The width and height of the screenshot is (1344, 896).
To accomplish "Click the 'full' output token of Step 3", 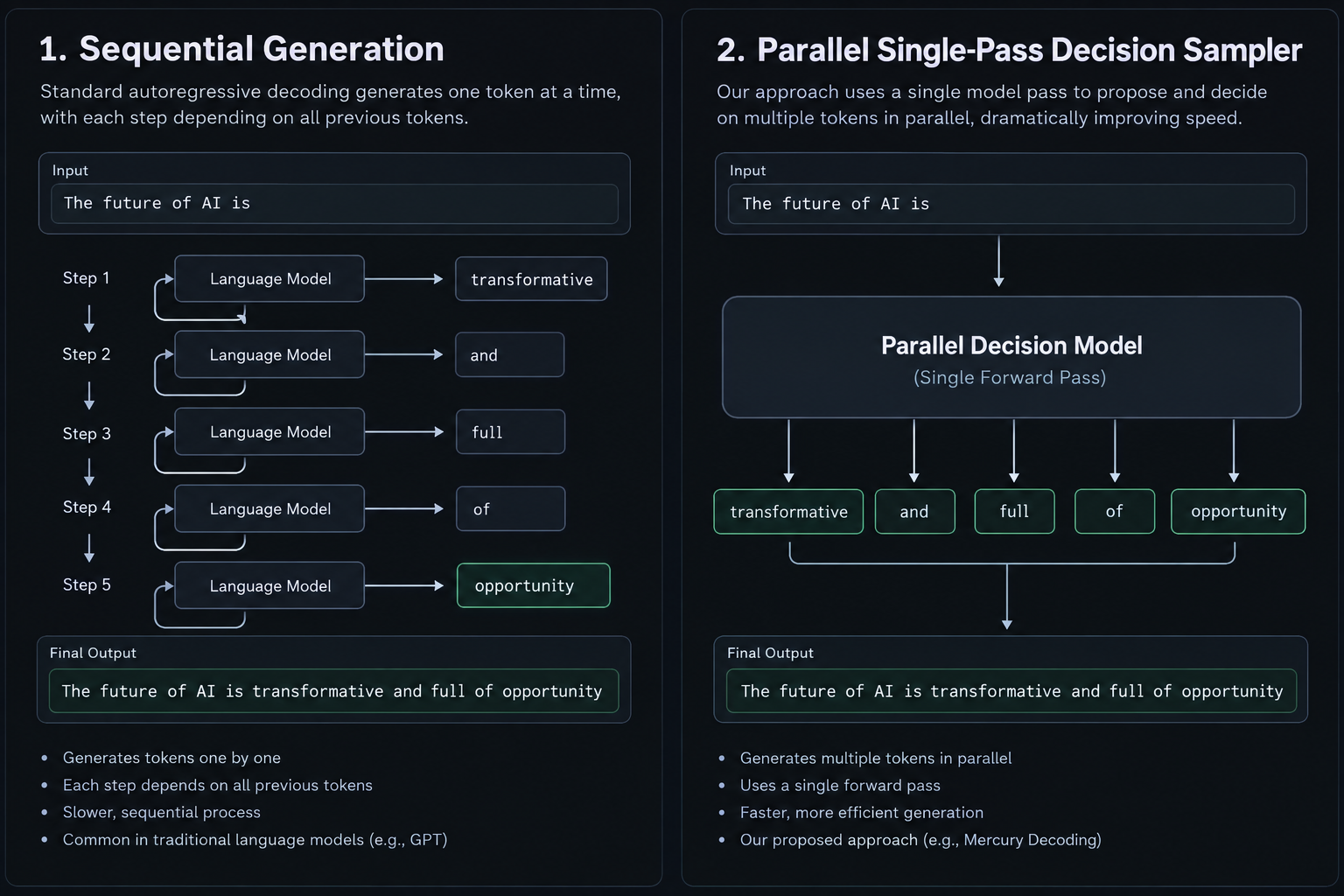I will (x=510, y=432).
